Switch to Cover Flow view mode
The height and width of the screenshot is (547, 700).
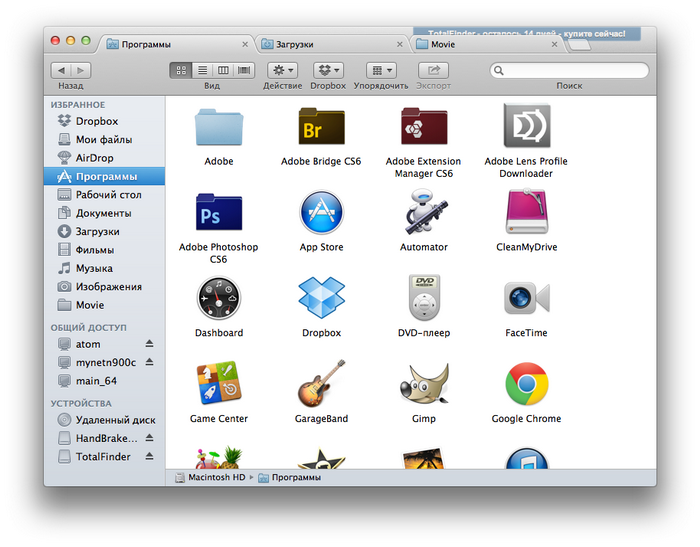[x=244, y=70]
